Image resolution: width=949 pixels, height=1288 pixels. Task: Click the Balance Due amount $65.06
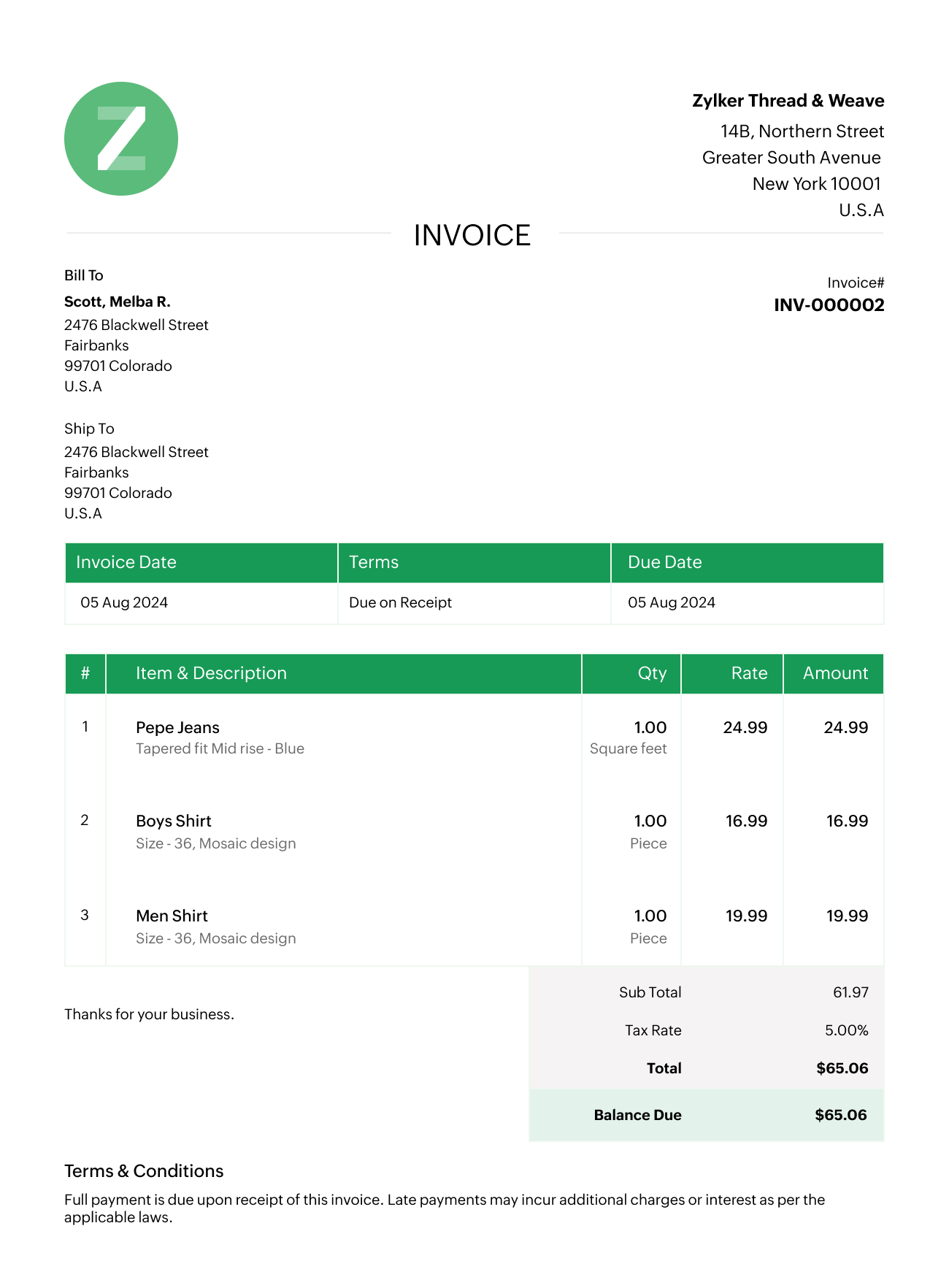(x=840, y=1115)
